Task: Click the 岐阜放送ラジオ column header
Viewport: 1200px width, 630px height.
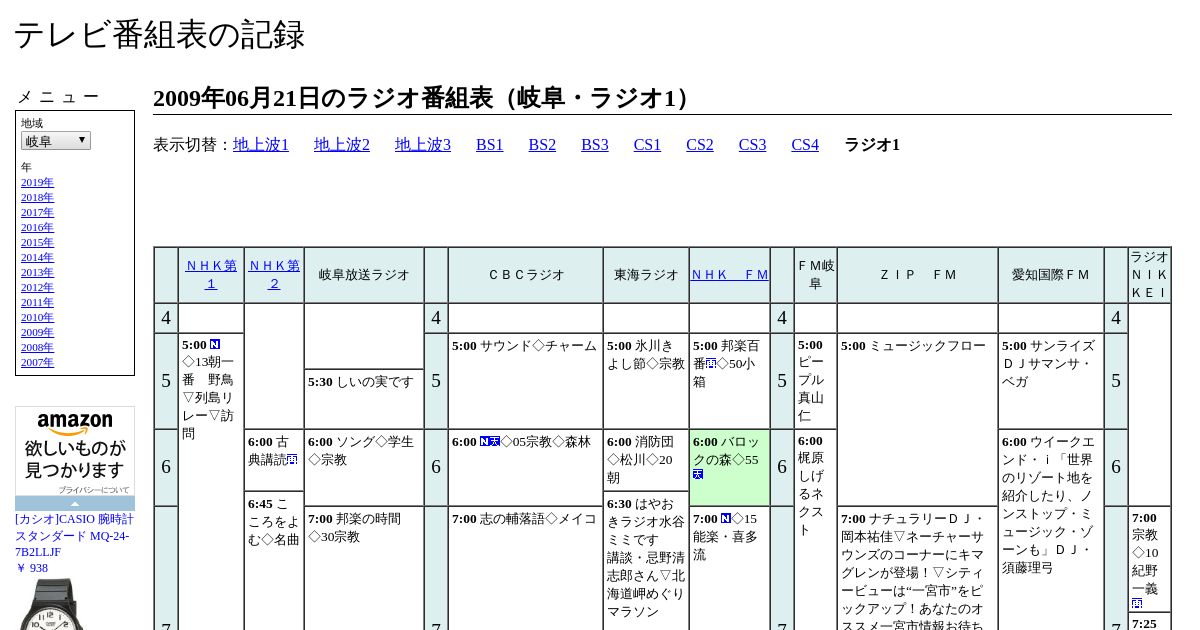Action: (x=364, y=275)
